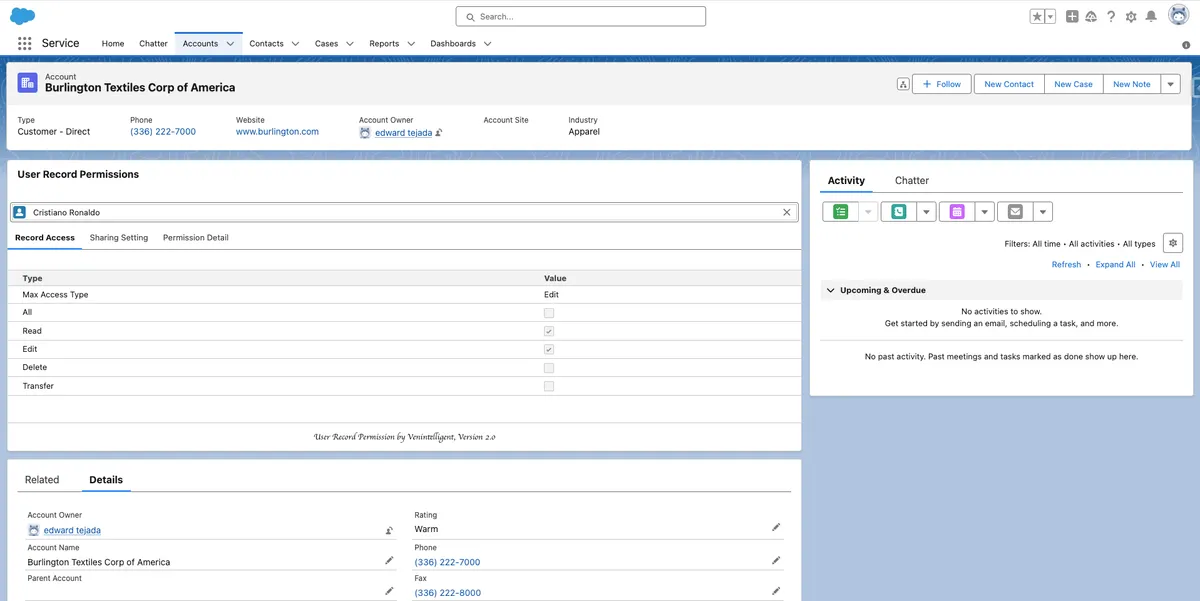
Task: Click the Expand All link
Action: click(1116, 265)
